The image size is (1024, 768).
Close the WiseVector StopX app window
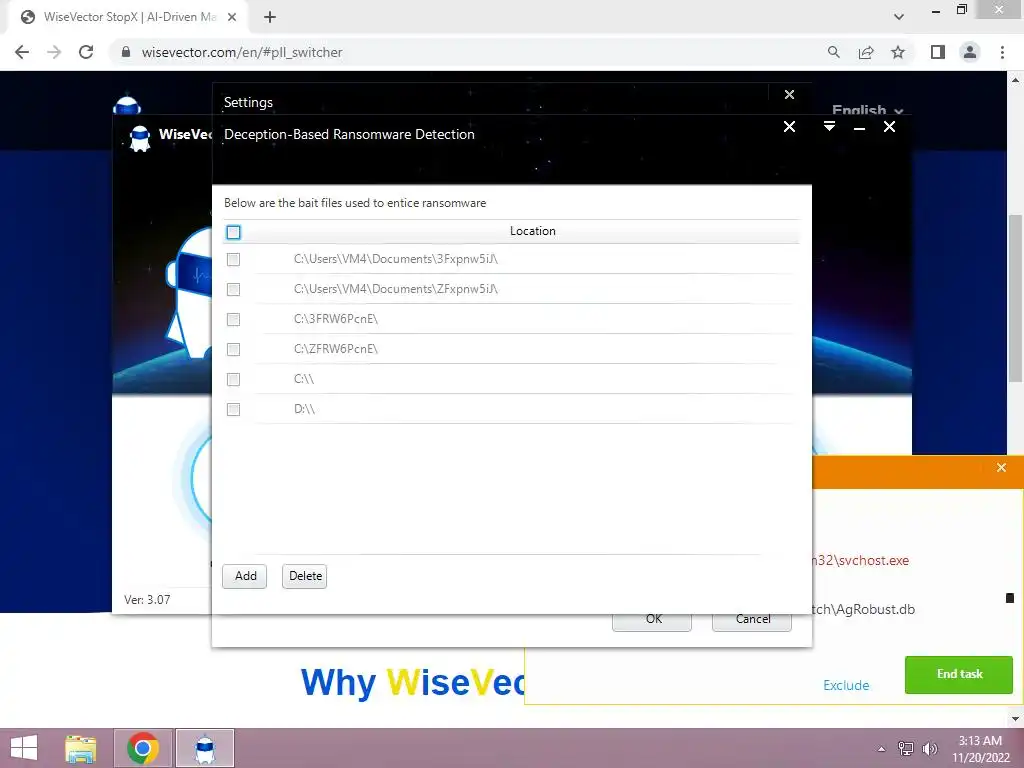coord(889,127)
